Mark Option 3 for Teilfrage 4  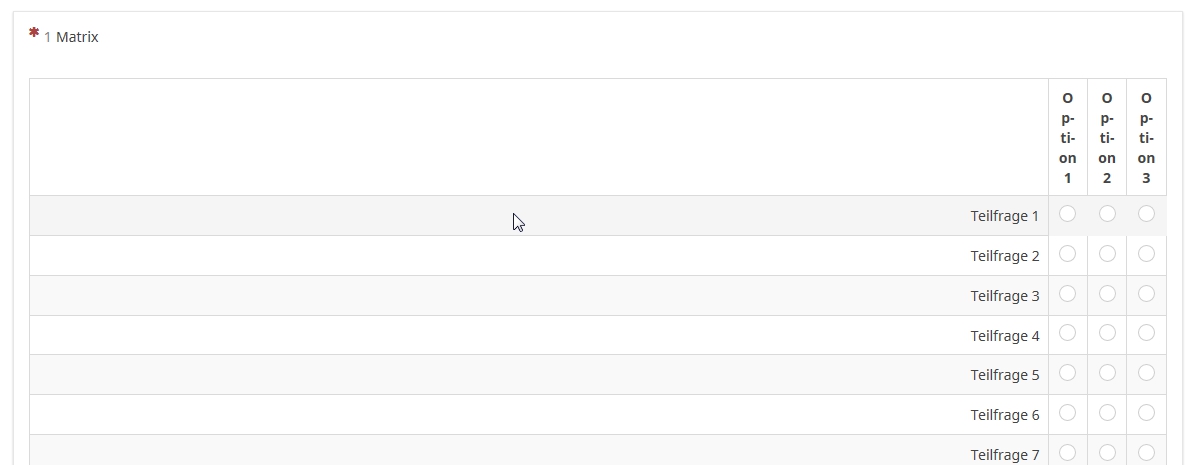(1146, 333)
